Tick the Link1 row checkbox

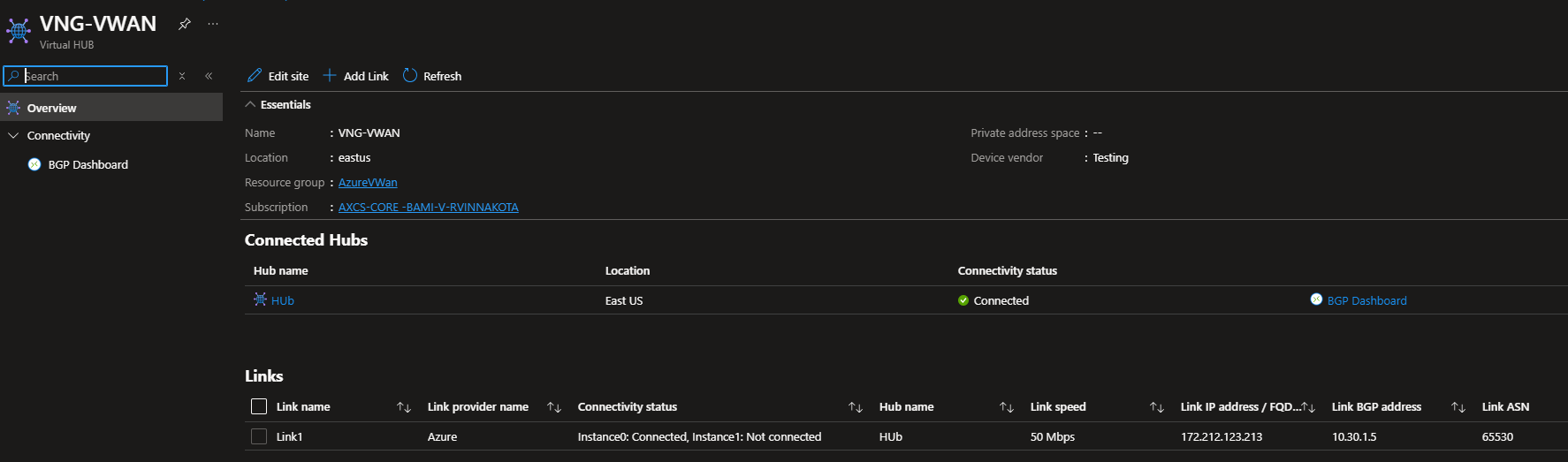tap(259, 436)
